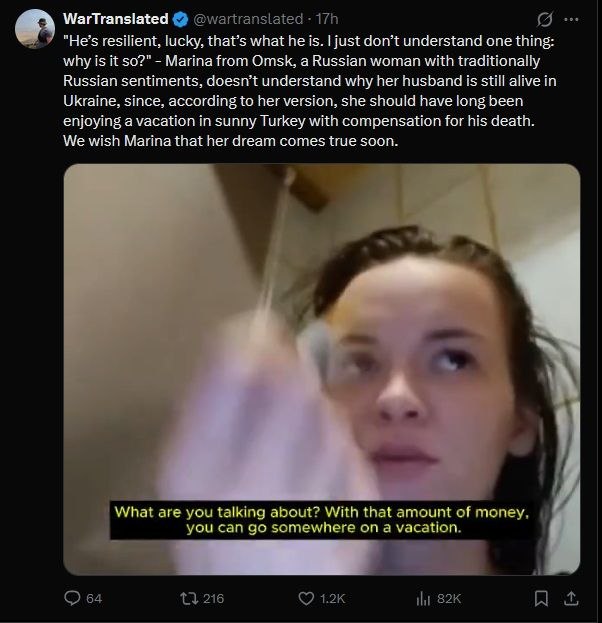Viewport: 602px width, 623px height.
Task: Open the @wartranslated handle link
Action: tap(248, 19)
